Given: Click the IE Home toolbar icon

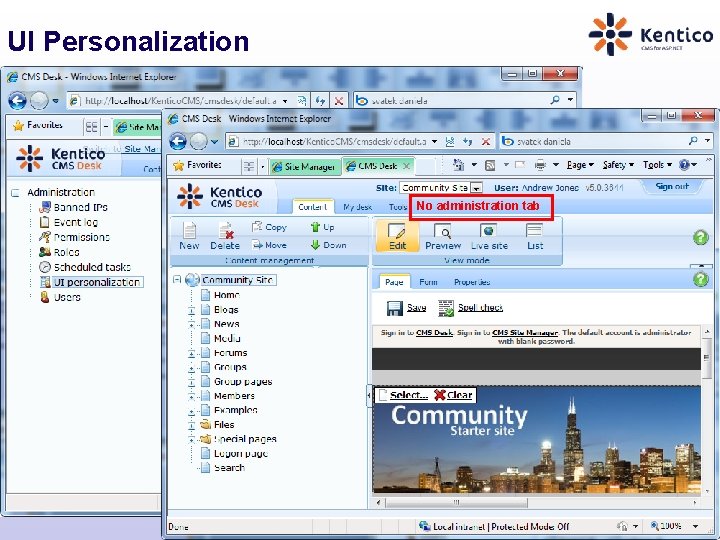Looking at the screenshot, I should click(x=458, y=164).
